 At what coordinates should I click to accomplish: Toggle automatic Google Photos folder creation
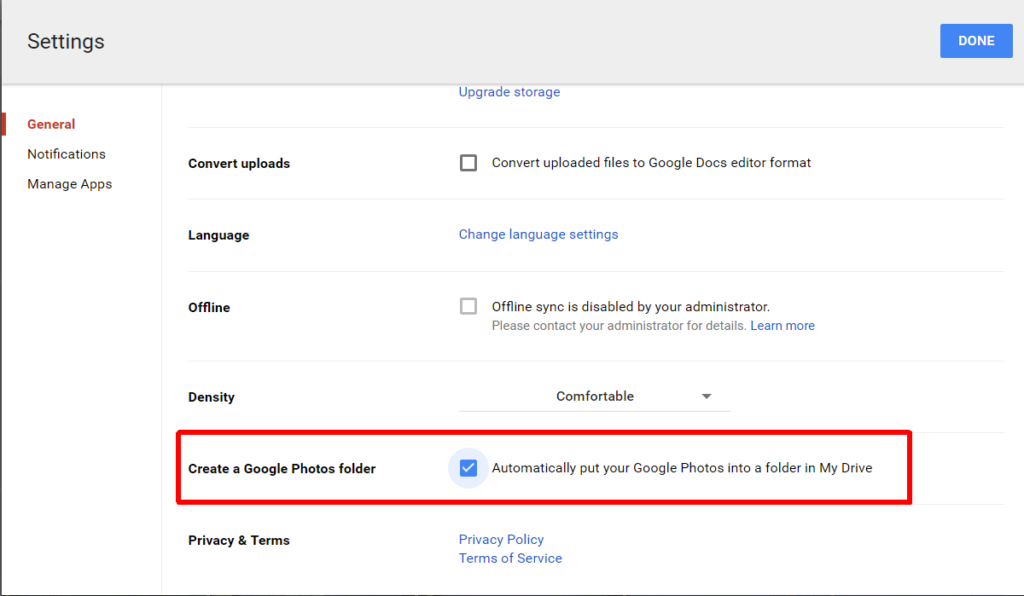(x=468, y=467)
